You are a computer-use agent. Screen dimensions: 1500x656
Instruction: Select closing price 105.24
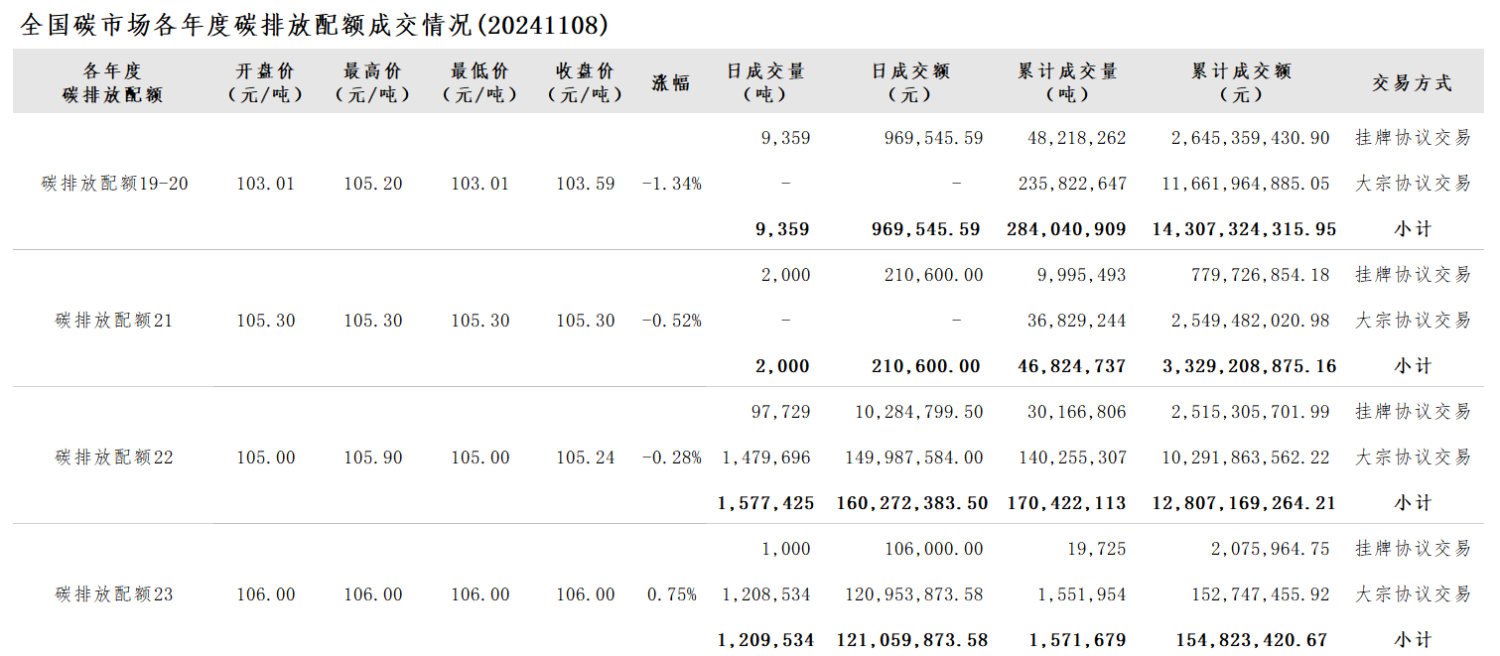[x=586, y=458]
